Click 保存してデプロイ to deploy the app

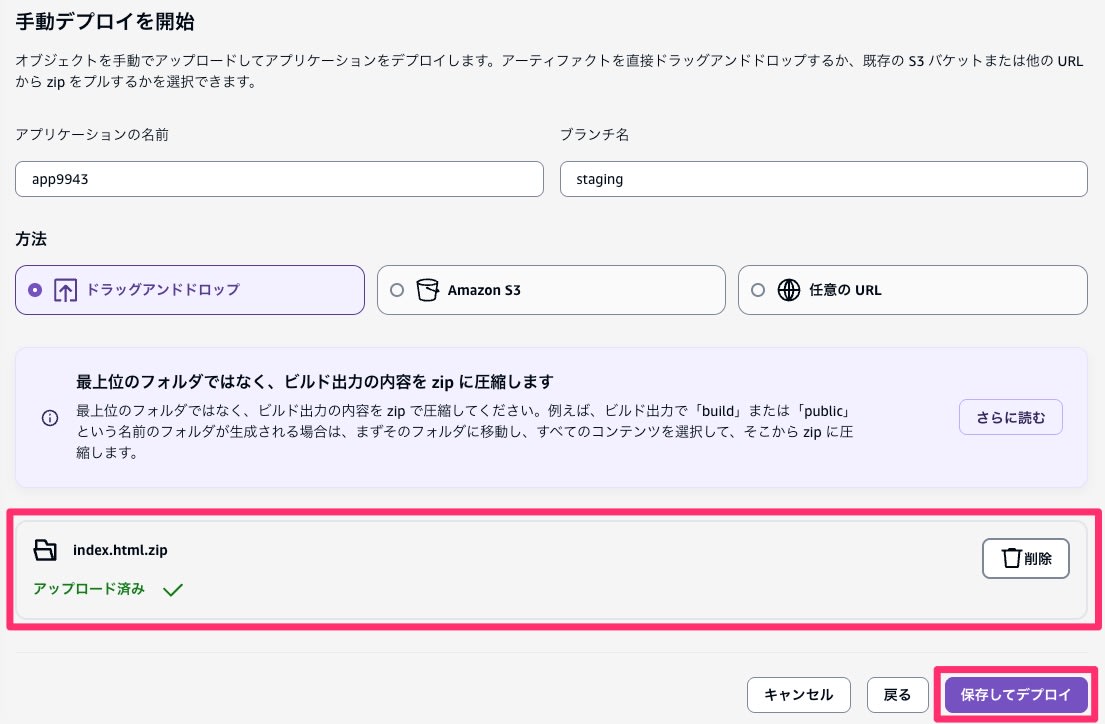pyautogui.click(x=1016, y=694)
